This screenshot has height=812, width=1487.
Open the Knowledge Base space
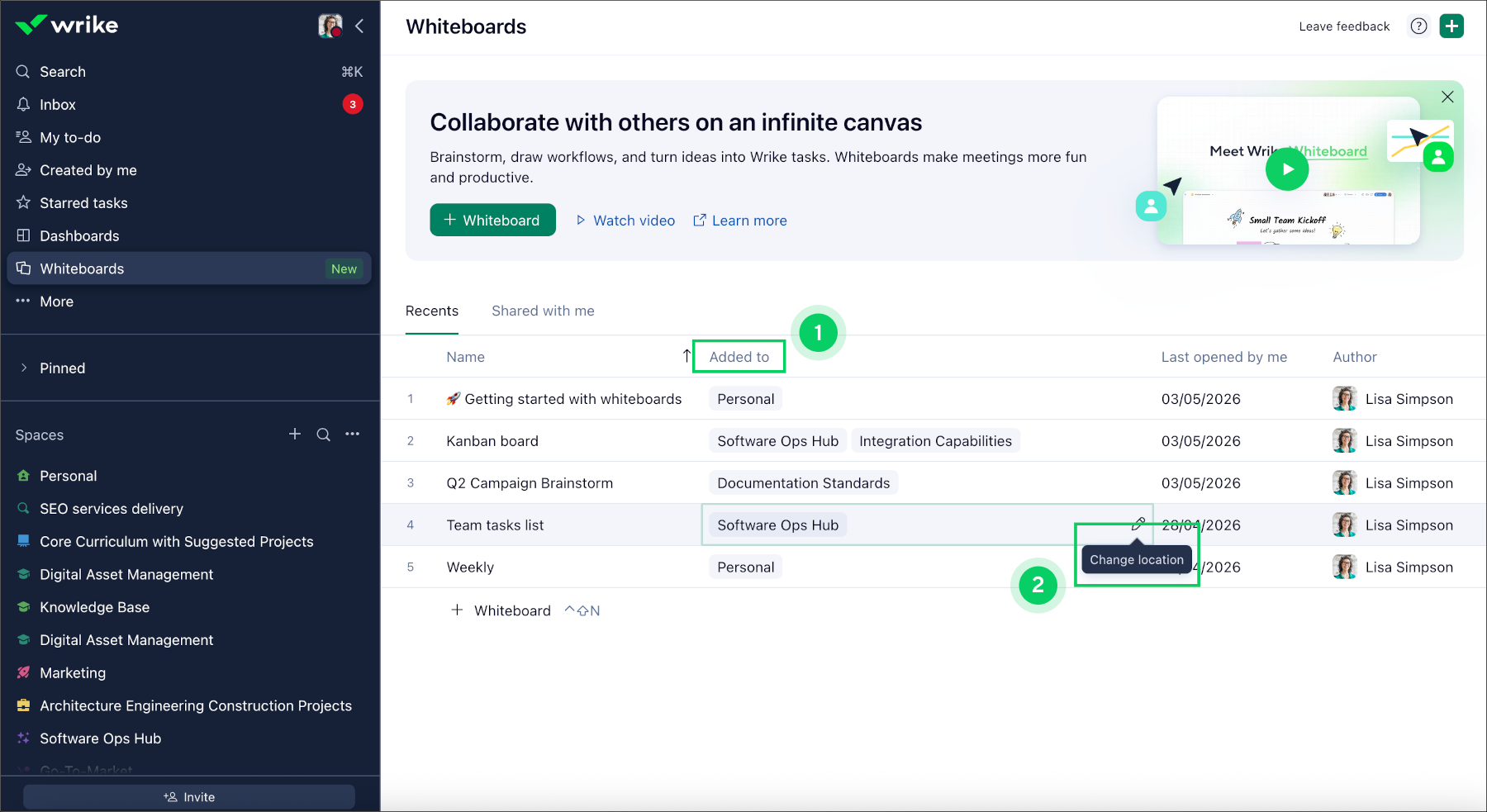189,607
